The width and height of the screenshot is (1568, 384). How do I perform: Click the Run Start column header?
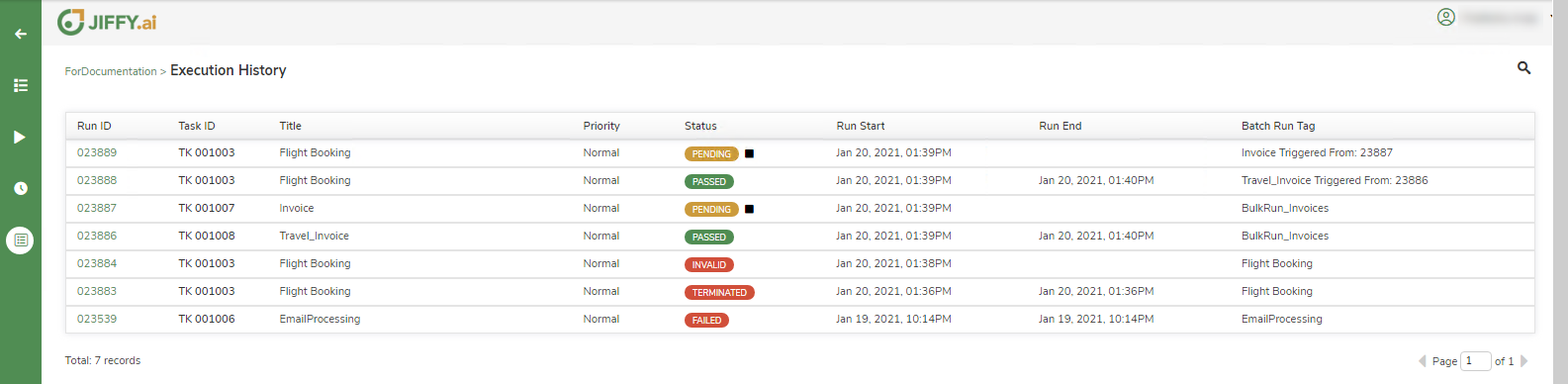861,126
